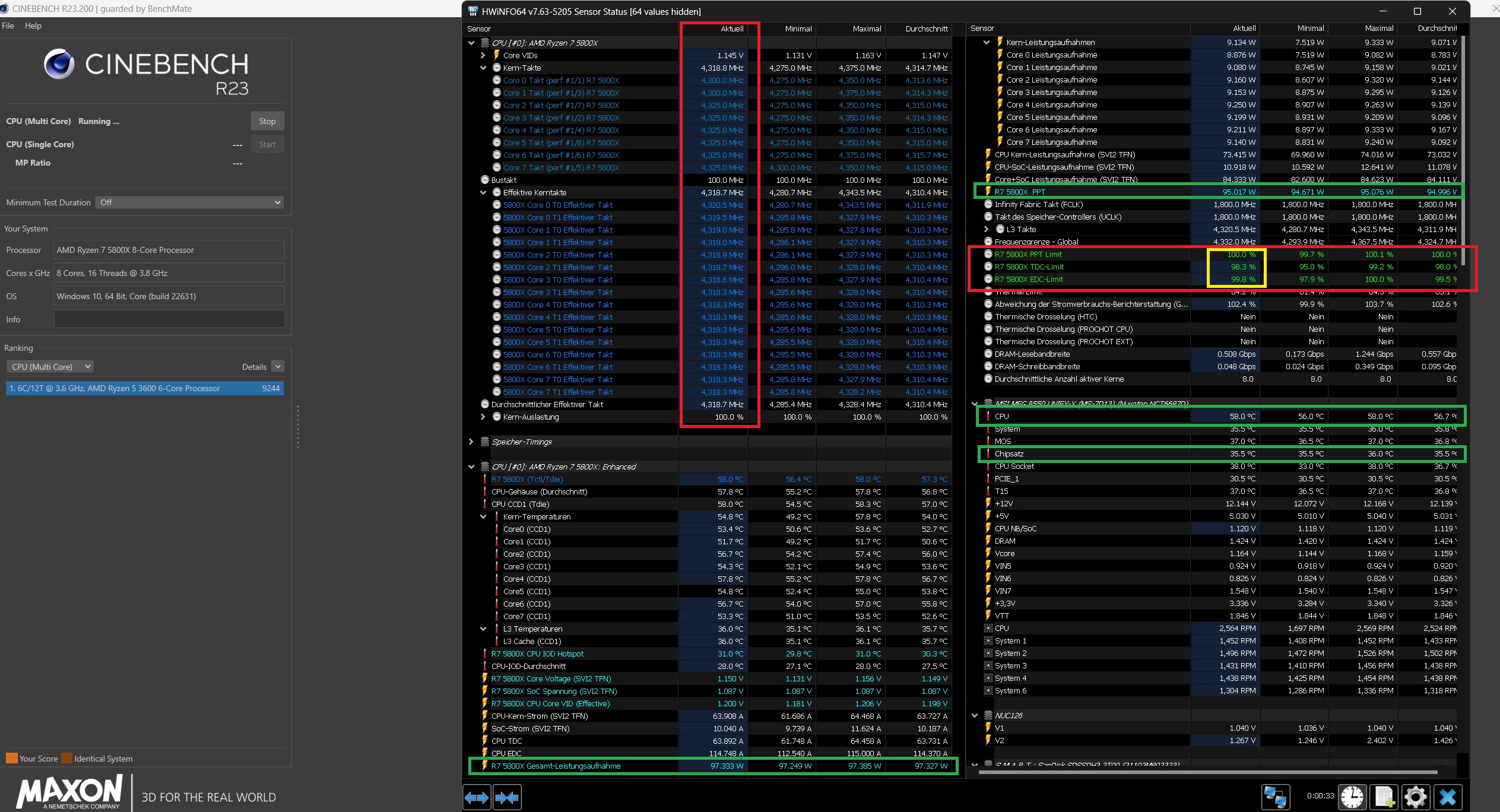This screenshot has height=812, width=1500.
Task: Open HWiNFO sensor settings gear icon
Action: [x=1416, y=797]
